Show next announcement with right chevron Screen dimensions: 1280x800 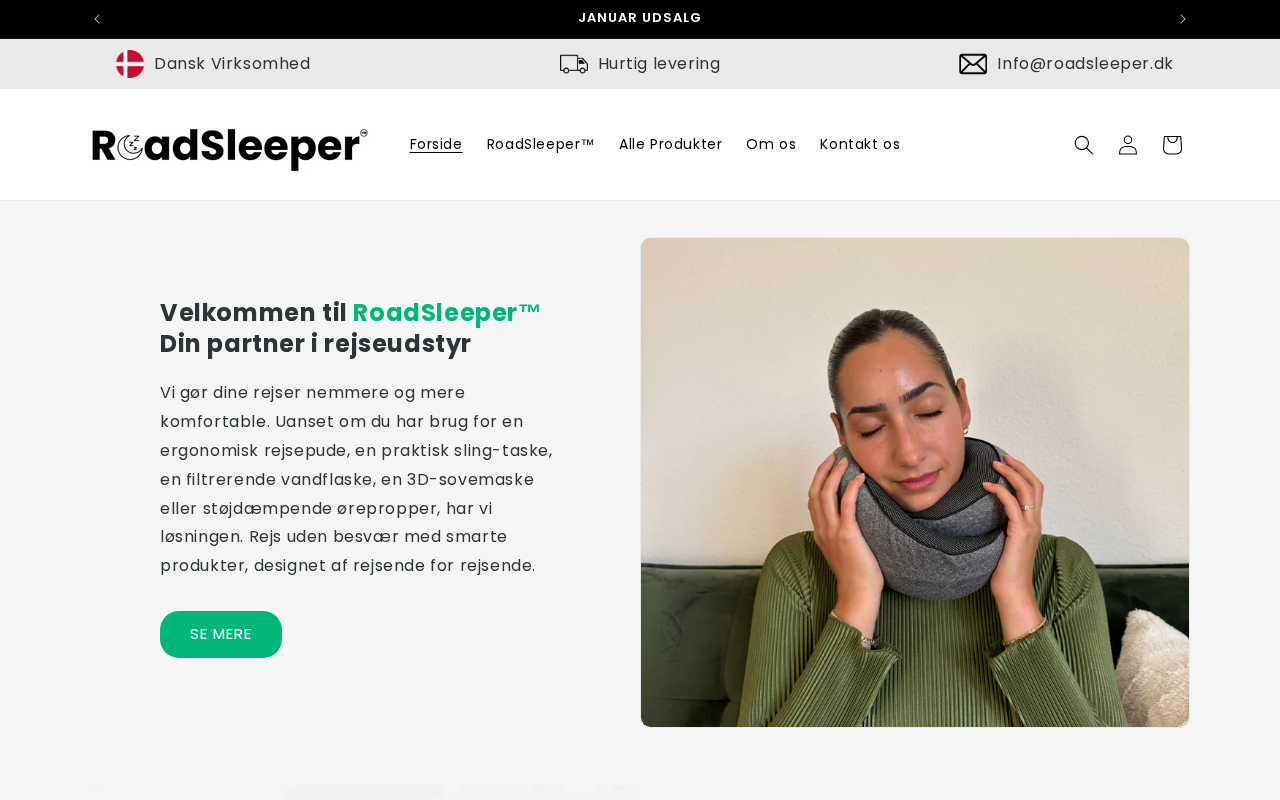(1183, 19)
